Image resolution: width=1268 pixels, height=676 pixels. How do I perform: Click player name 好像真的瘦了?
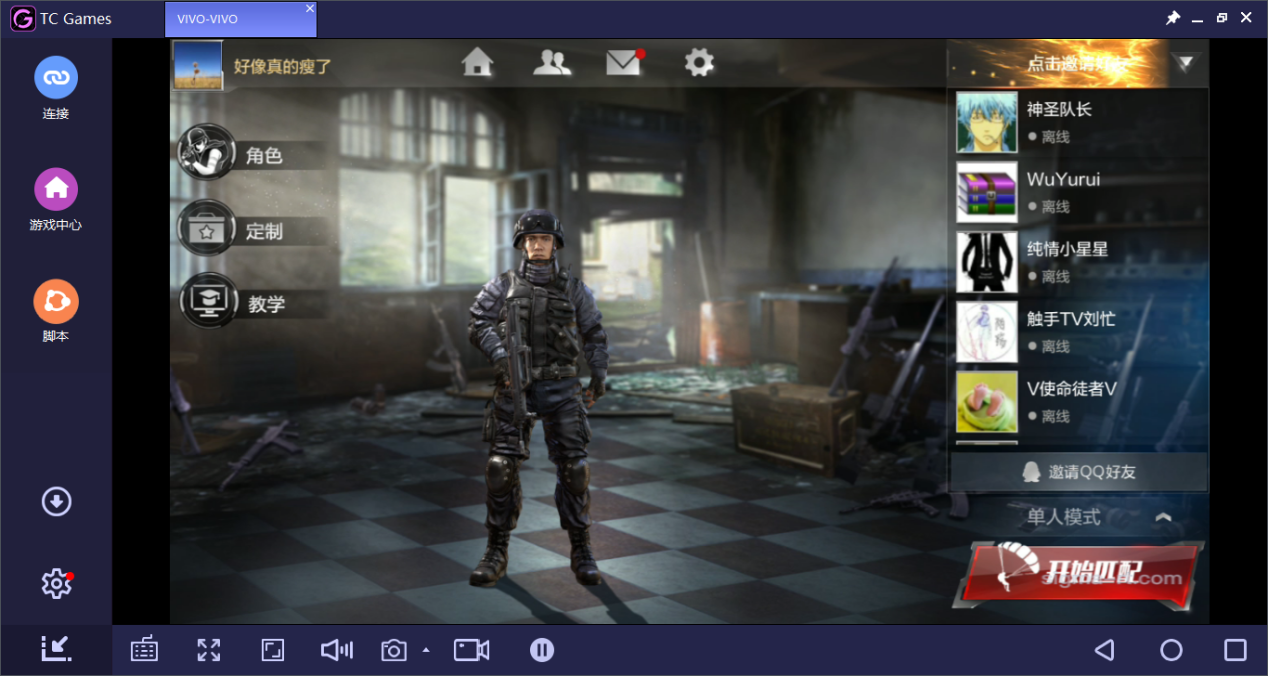pos(282,67)
